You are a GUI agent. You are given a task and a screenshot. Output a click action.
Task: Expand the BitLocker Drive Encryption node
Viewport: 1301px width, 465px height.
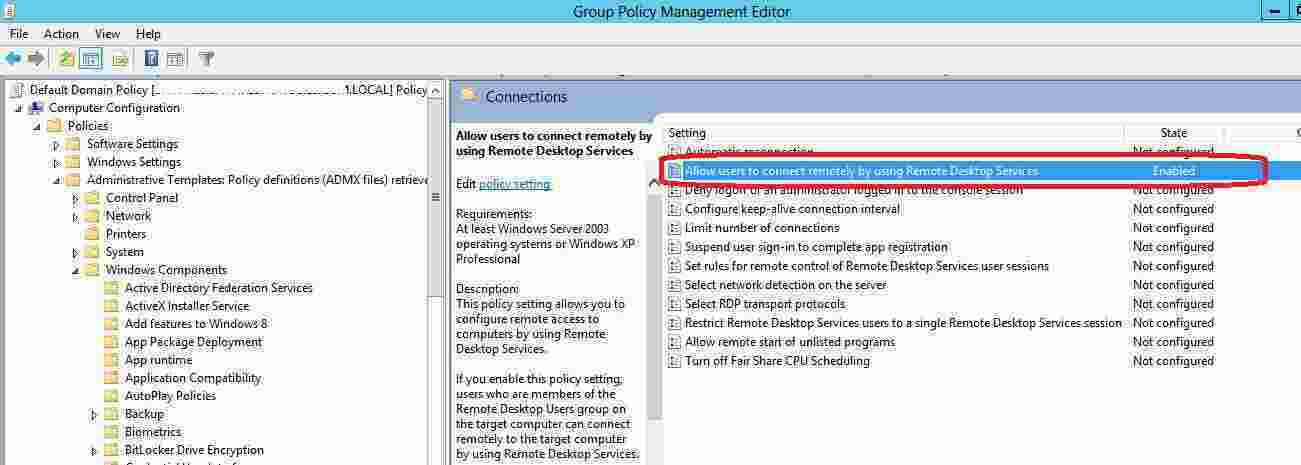point(94,451)
